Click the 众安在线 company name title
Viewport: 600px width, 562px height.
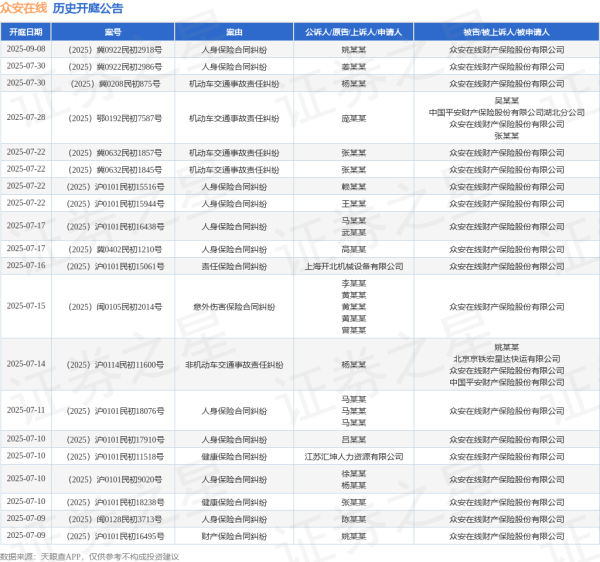click(24, 9)
